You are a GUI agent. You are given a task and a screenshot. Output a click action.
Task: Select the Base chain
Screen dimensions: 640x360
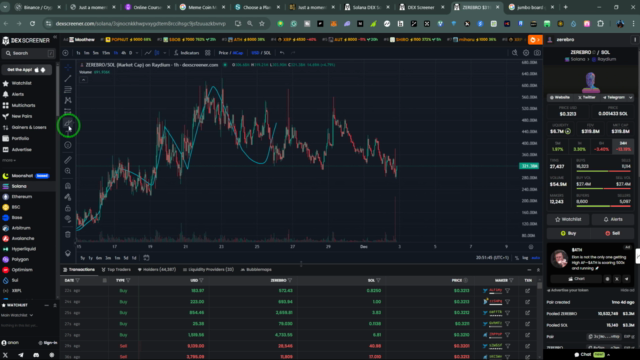click(x=17, y=218)
